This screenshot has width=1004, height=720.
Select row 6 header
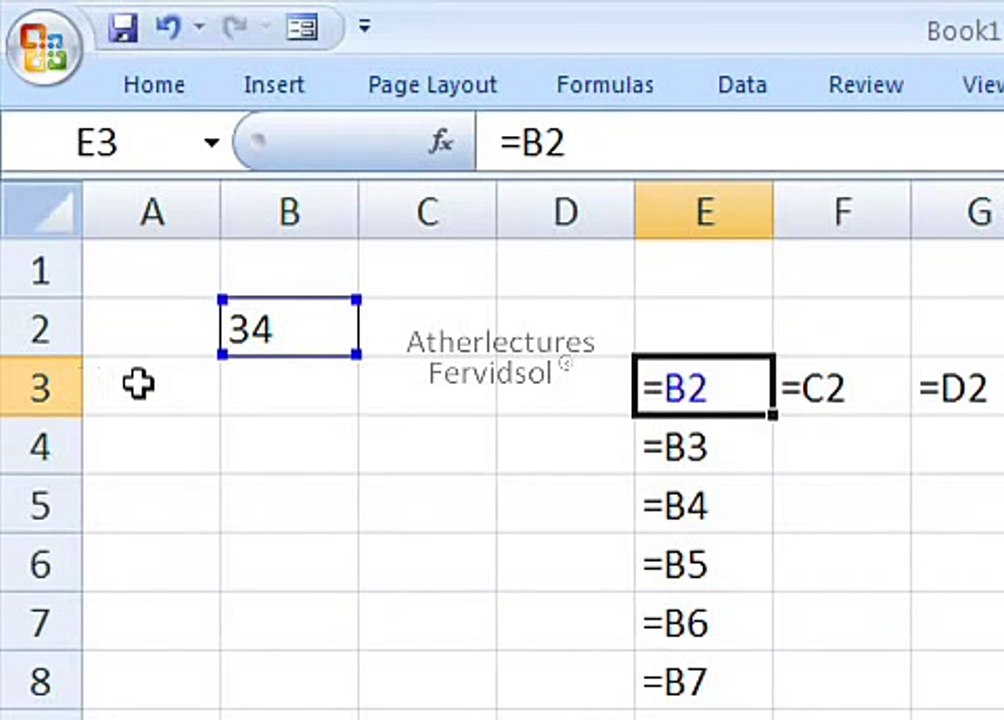pyautogui.click(x=42, y=564)
